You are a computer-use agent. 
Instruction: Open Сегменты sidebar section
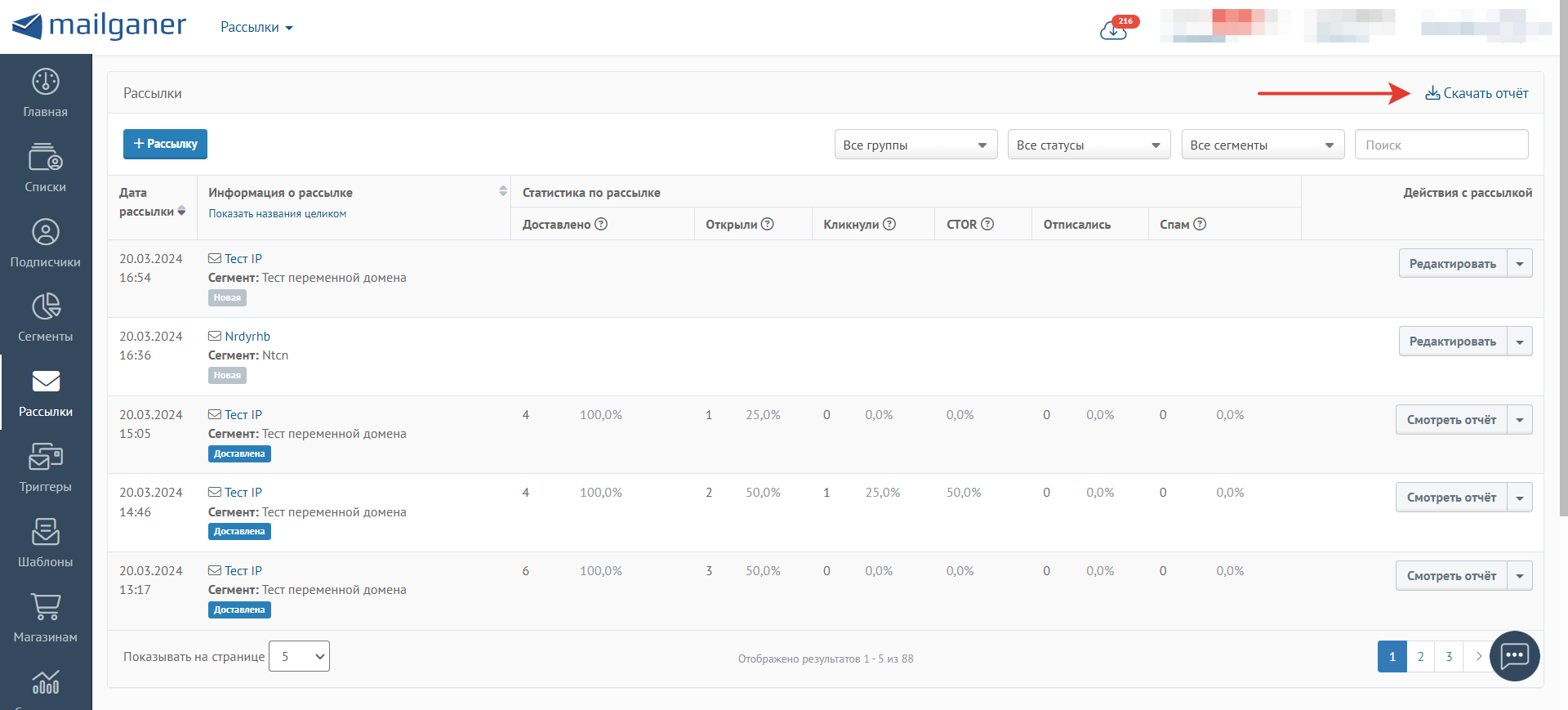coord(46,318)
